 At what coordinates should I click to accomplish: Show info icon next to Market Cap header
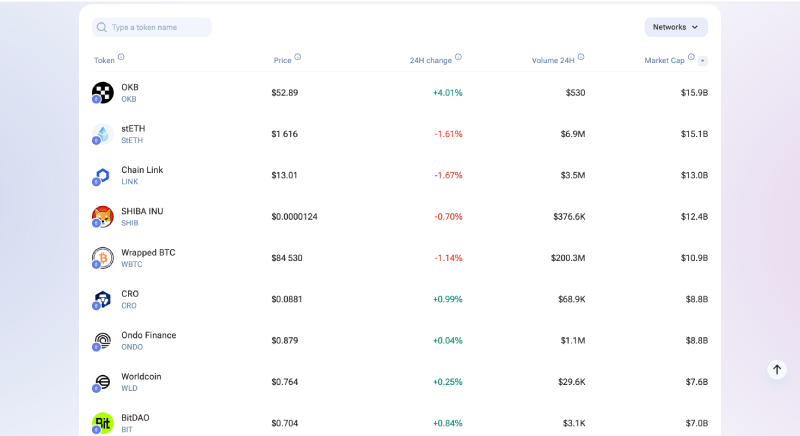click(691, 57)
